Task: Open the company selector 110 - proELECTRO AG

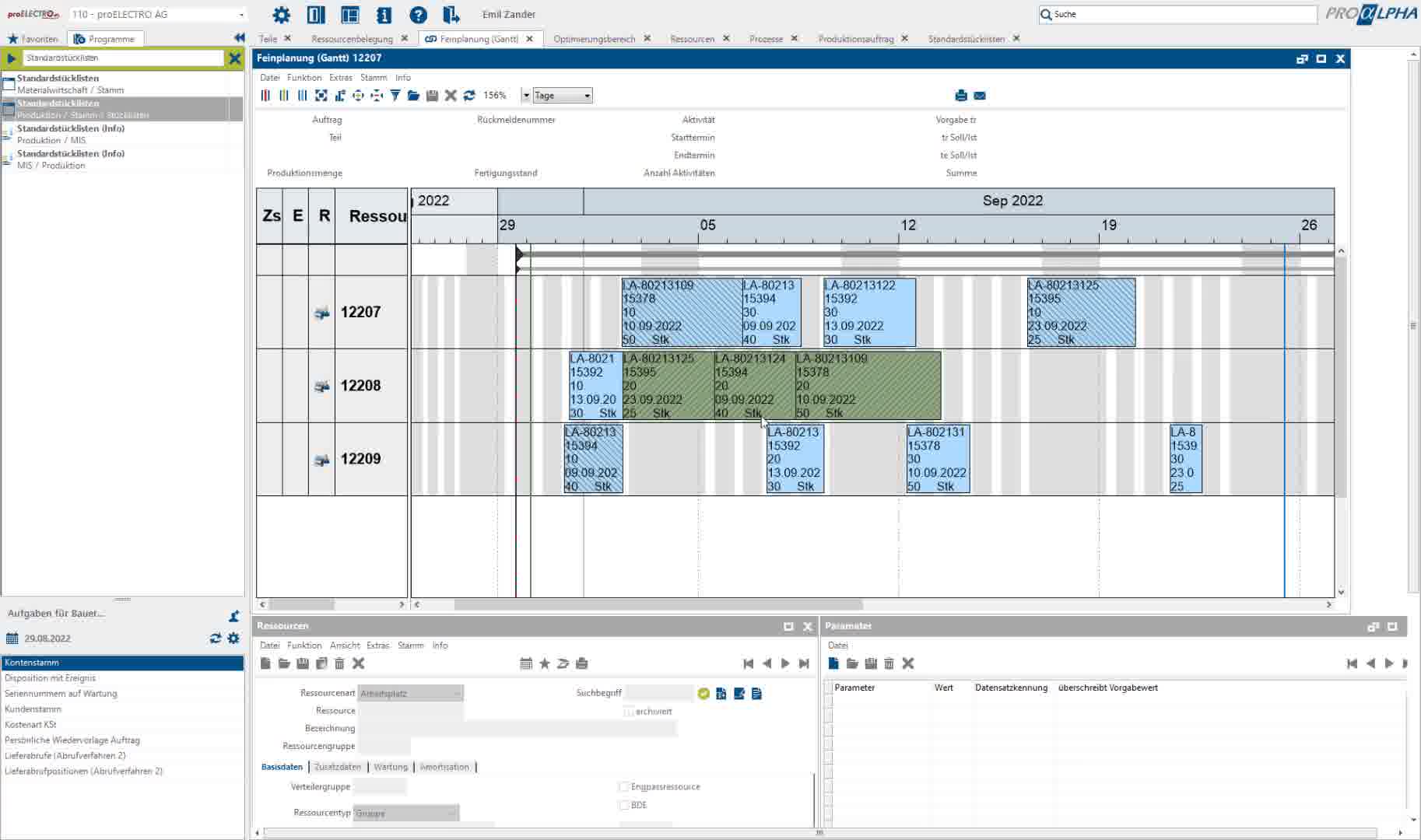Action: [x=158, y=14]
